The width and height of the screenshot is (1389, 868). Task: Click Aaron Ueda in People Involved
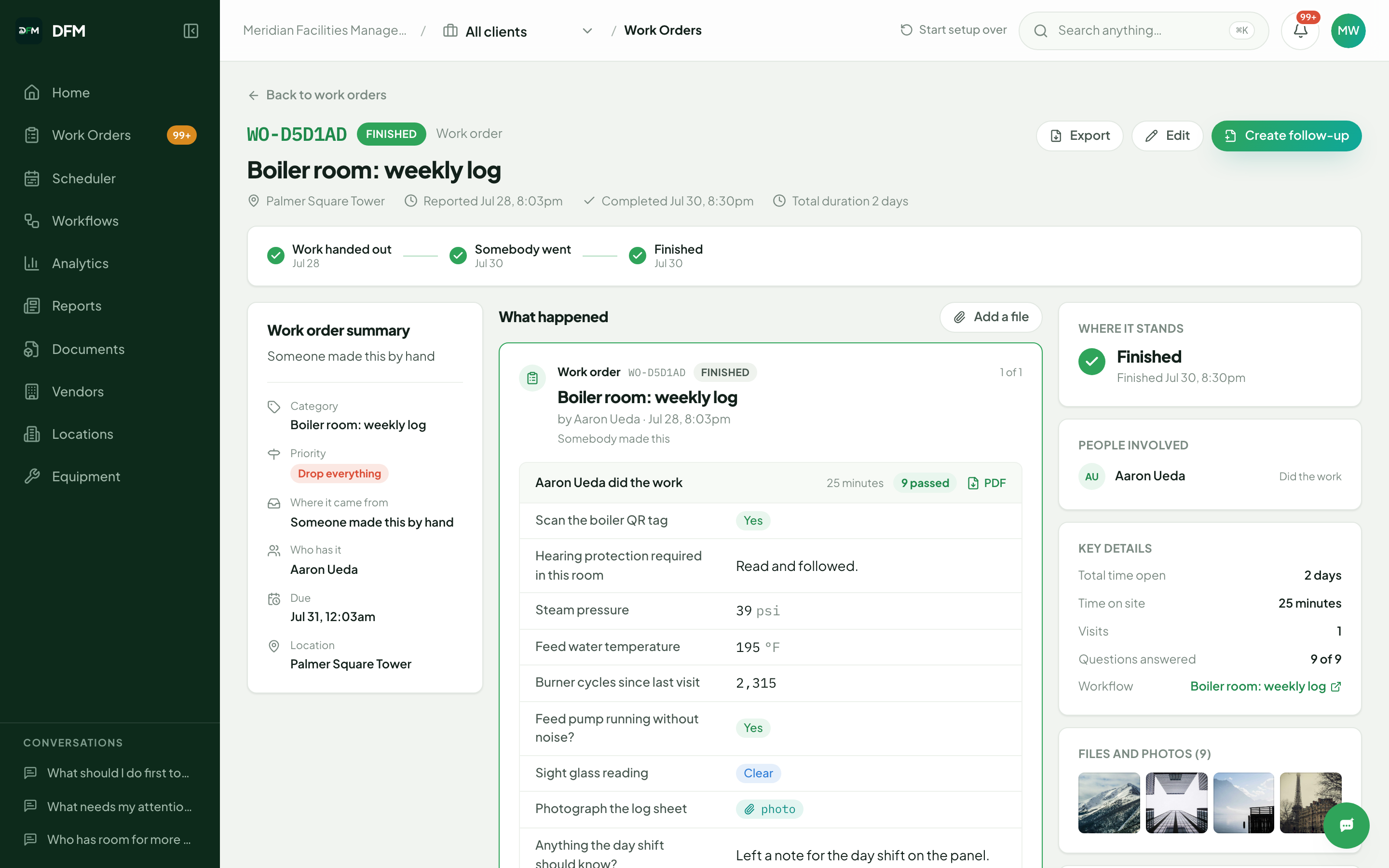(x=1150, y=476)
